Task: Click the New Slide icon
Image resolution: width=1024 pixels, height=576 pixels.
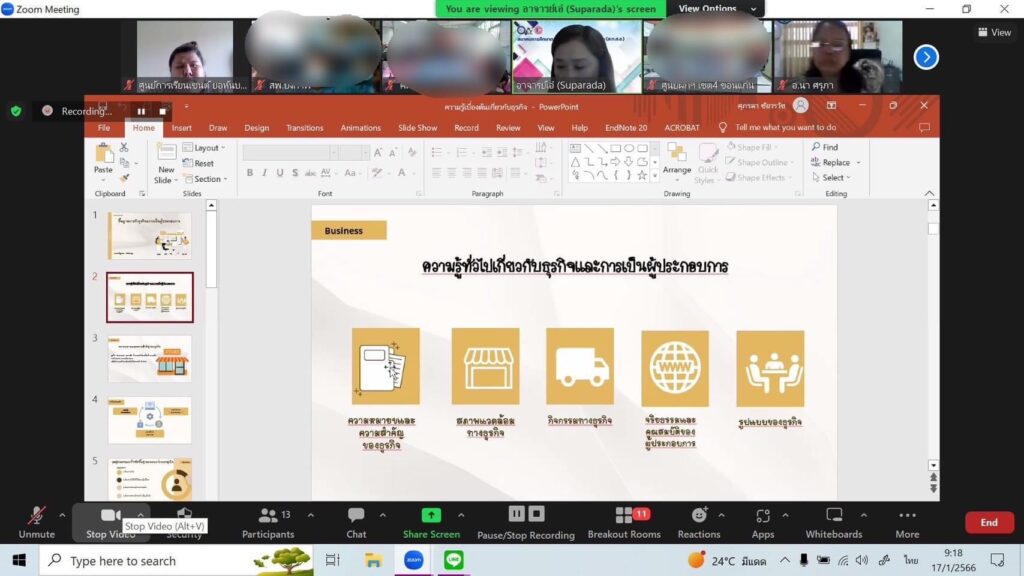Action: tap(165, 153)
